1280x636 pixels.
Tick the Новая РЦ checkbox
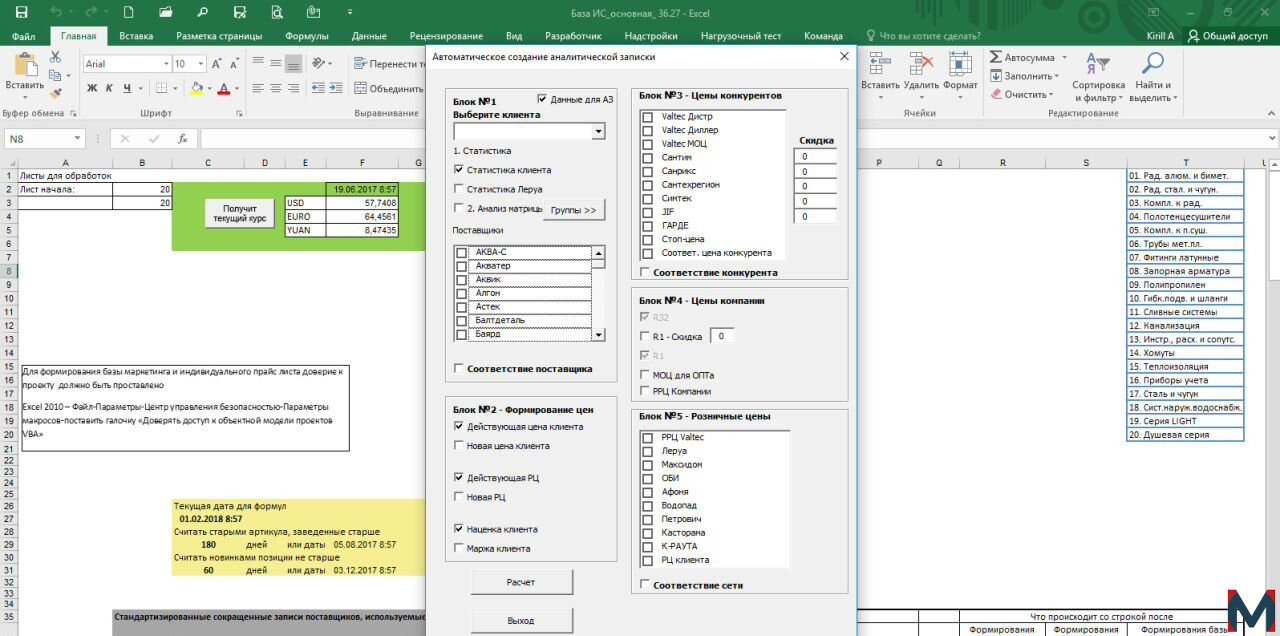pos(459,497)
